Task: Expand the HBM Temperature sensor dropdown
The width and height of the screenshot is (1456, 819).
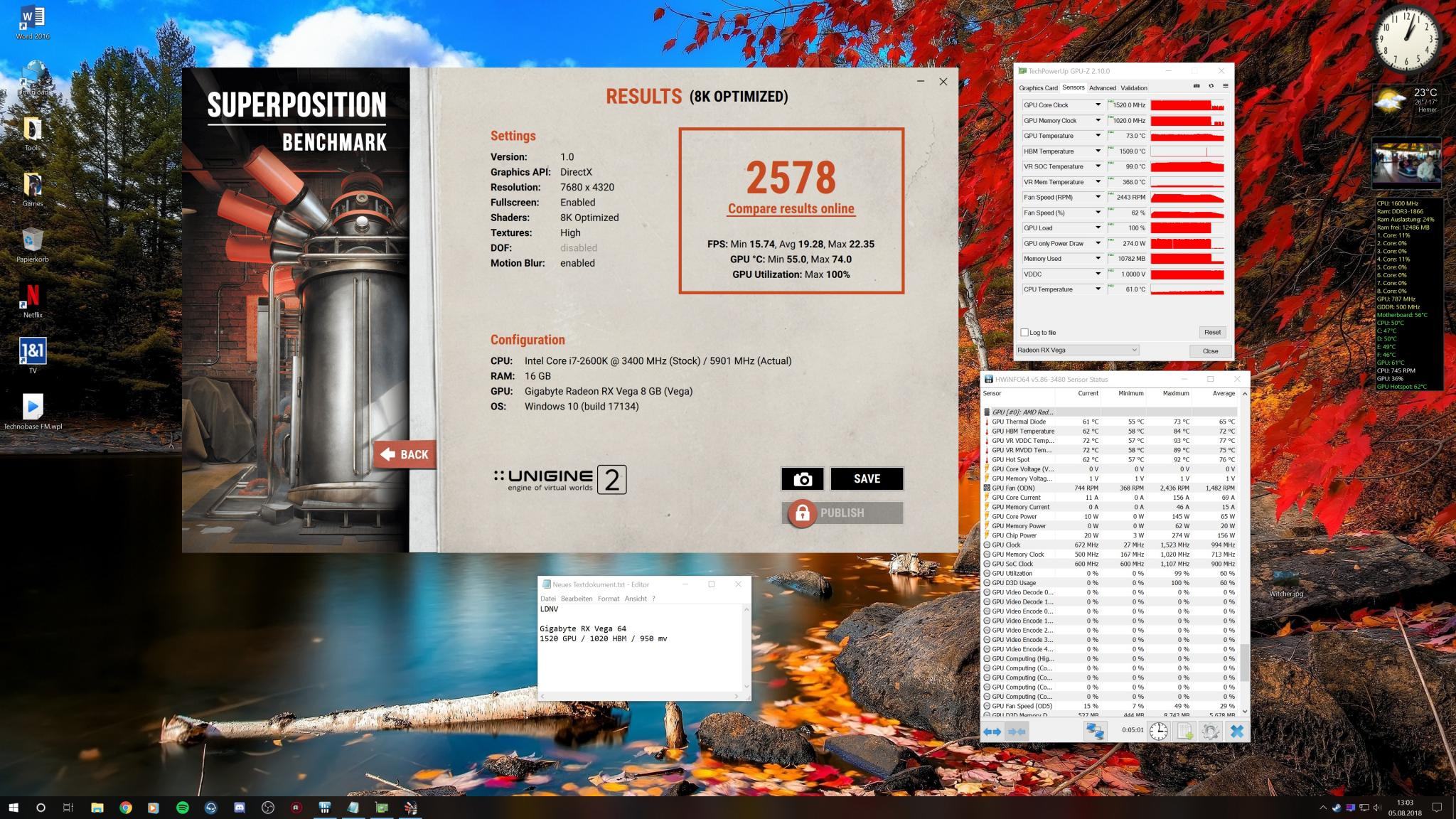Action: (1098, 151)
